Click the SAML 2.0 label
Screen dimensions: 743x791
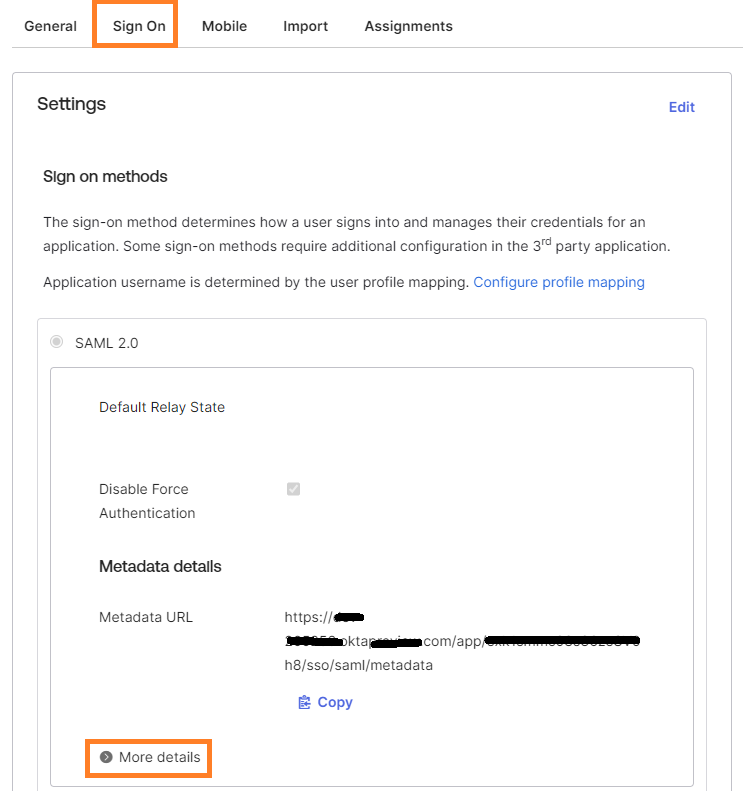coord(106,343)
